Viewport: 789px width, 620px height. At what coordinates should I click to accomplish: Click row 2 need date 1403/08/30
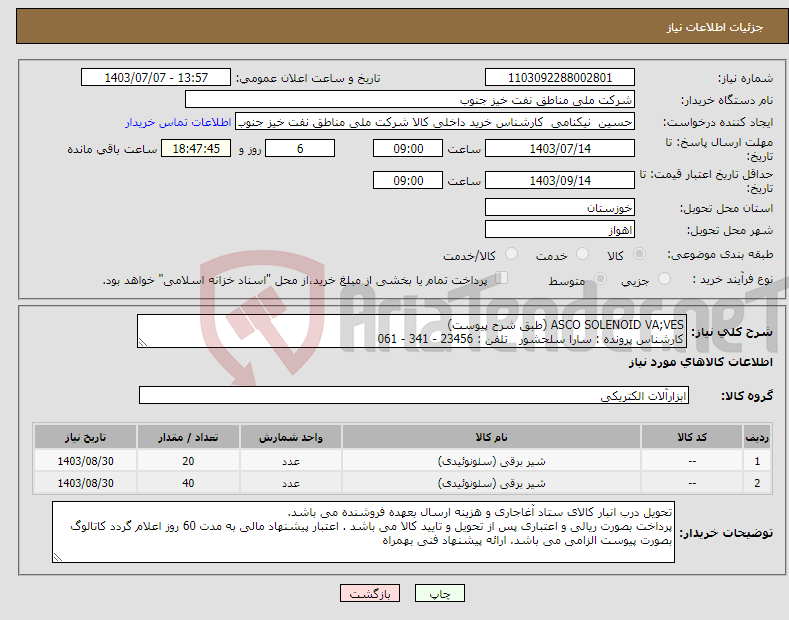tap(86, 483)
